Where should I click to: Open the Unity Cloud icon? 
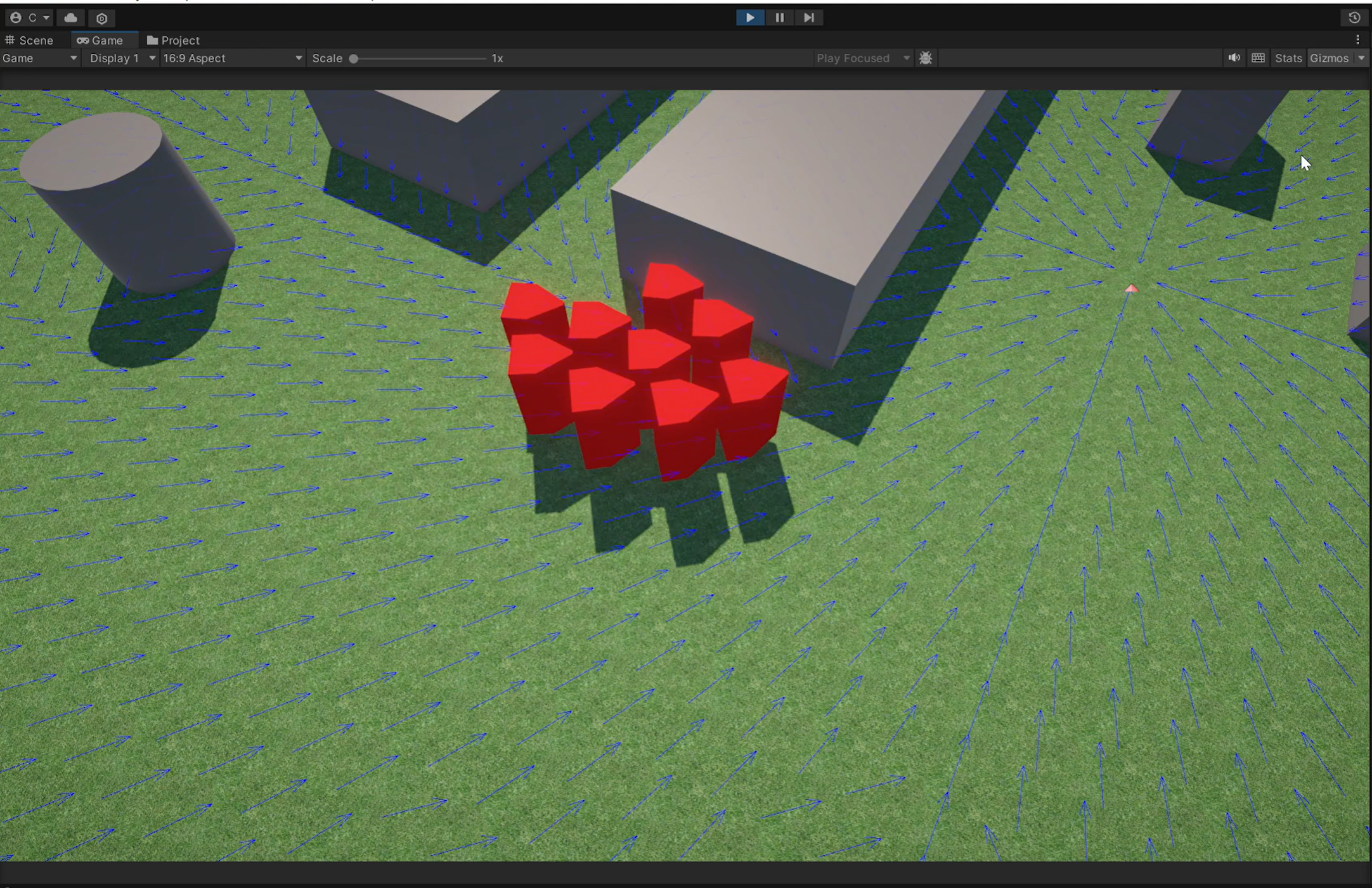coord(71,18)
